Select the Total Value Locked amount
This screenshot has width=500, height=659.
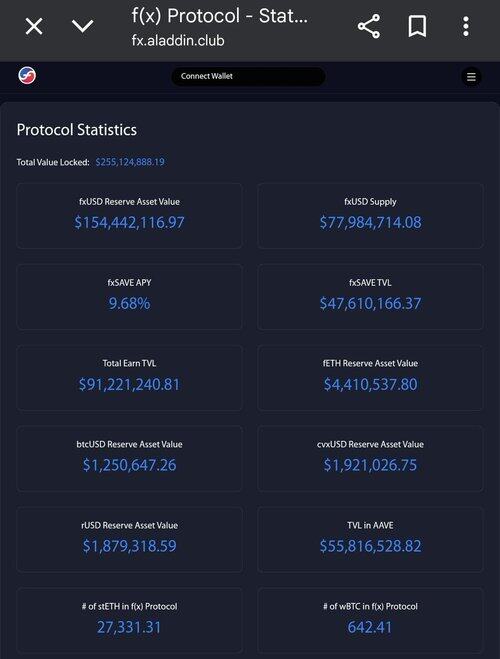coord(130,162)
